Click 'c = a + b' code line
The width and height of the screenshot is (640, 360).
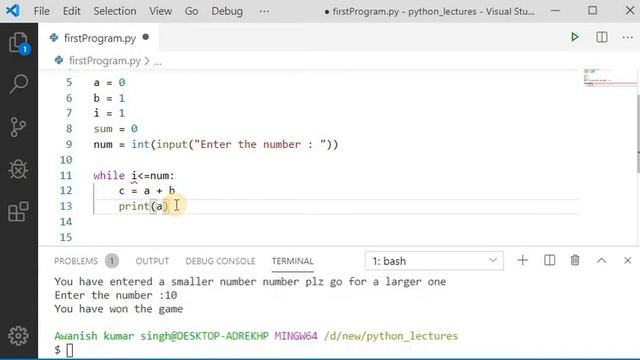147,191
